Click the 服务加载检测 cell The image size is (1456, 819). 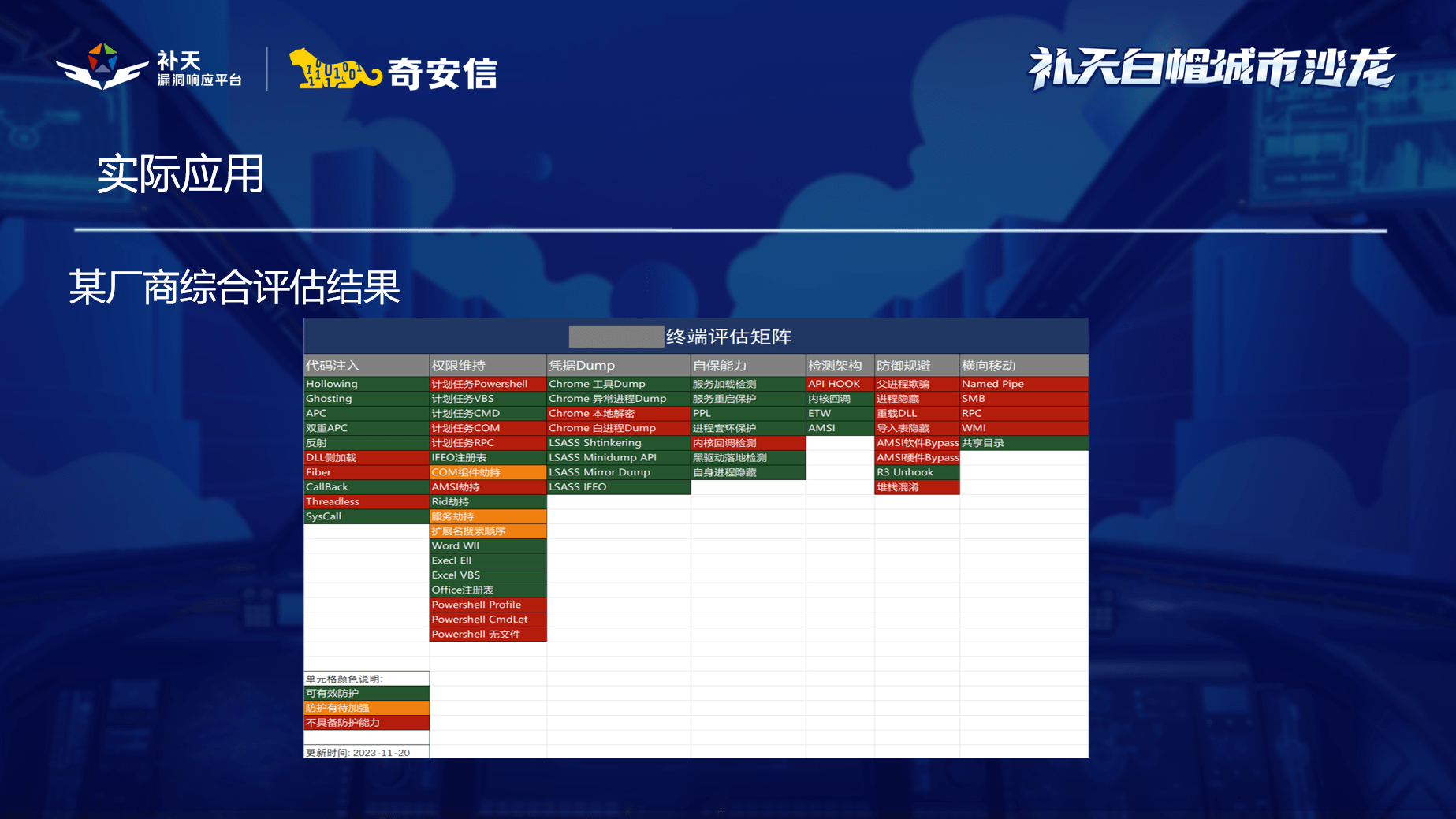748,384
